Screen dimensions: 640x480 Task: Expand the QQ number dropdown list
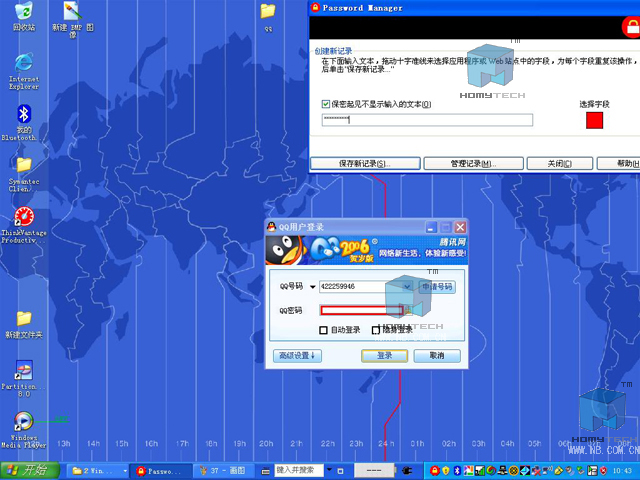(x=407, y=286)
